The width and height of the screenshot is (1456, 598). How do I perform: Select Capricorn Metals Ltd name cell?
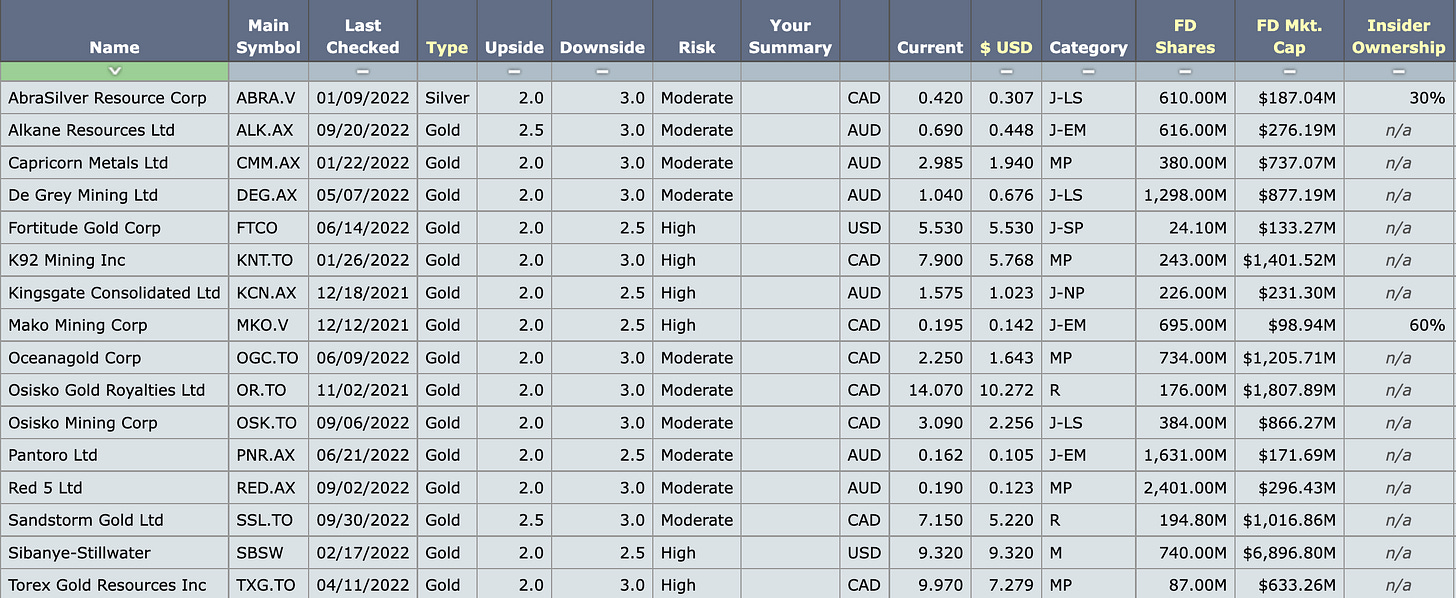pyautogui.click(x=88, y=163)
